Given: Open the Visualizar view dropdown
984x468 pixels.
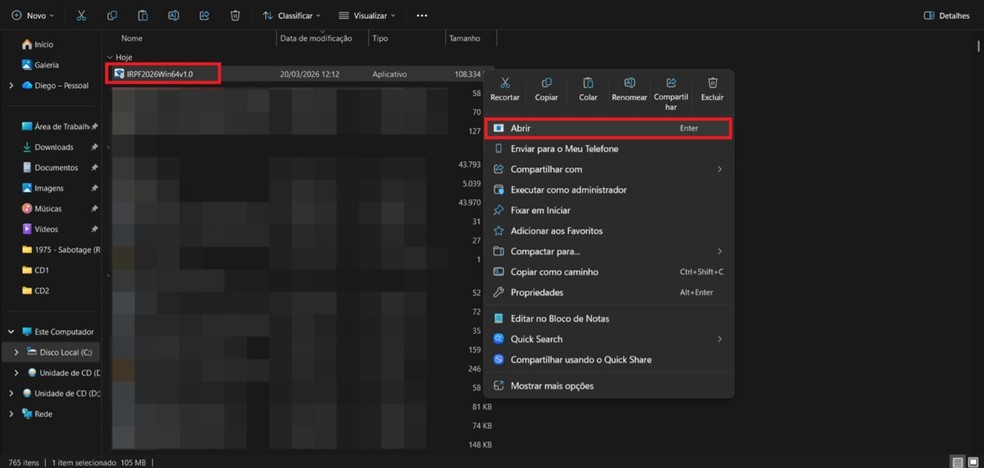Looking at the screenshot, I should coord(367,16).
